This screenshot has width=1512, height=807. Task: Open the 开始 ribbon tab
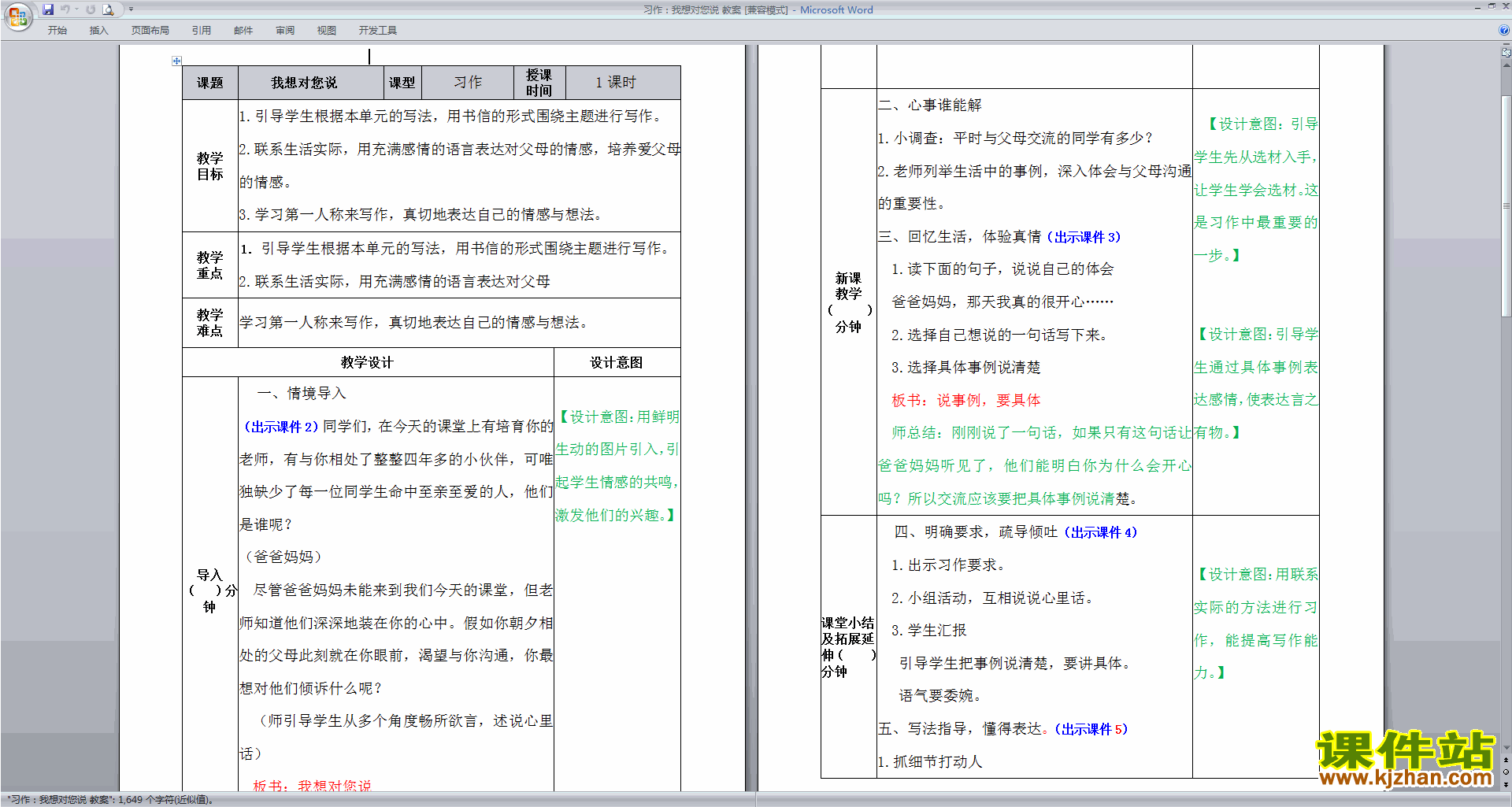pos(57,31)
